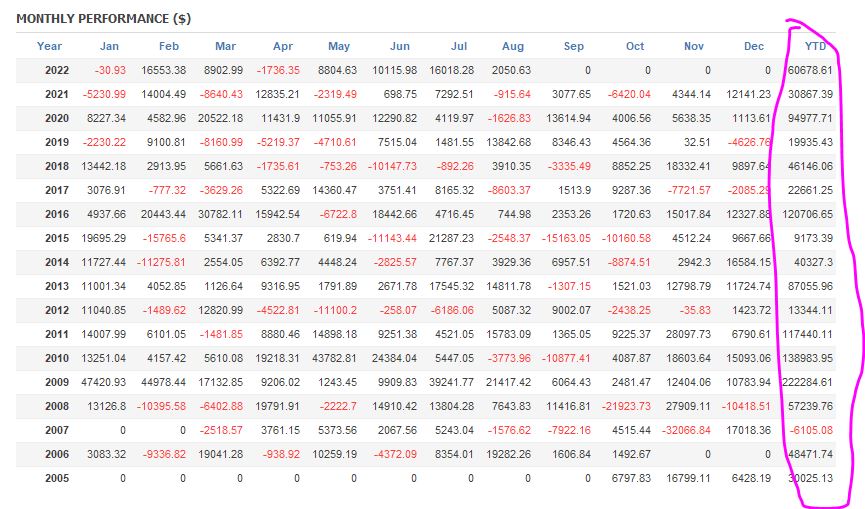
Task: Select the -30.93 January 2022 cell
Action: tap(110, 70)
